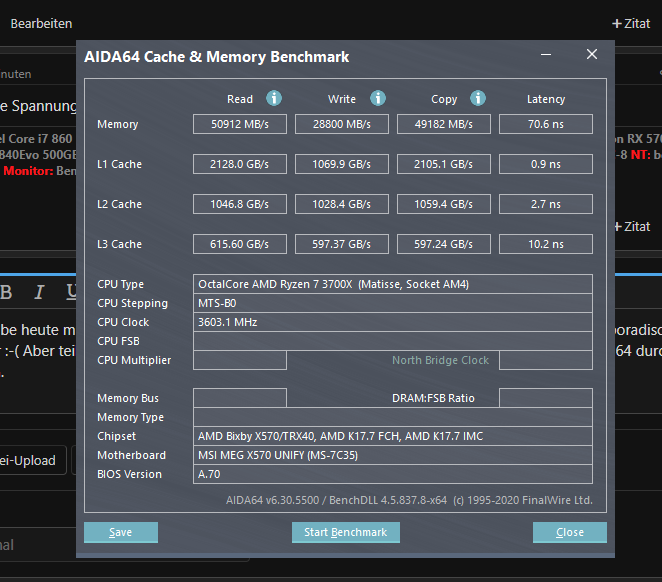Click the Datei-Upload button behind dialog
This screenshot has height=582, width=662.
(x=33, y=460)
